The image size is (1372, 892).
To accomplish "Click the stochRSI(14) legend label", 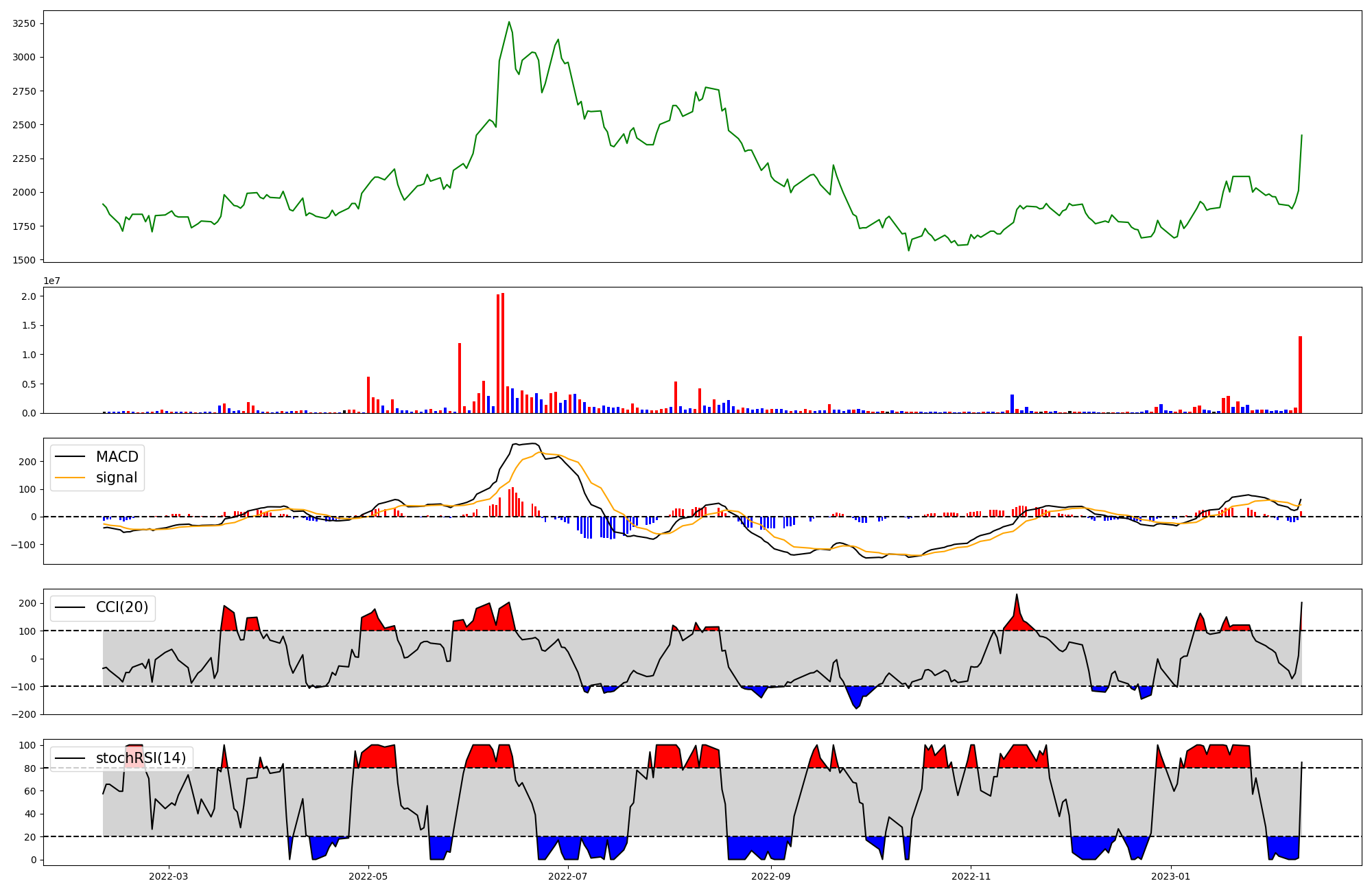I will pos(141,758).
